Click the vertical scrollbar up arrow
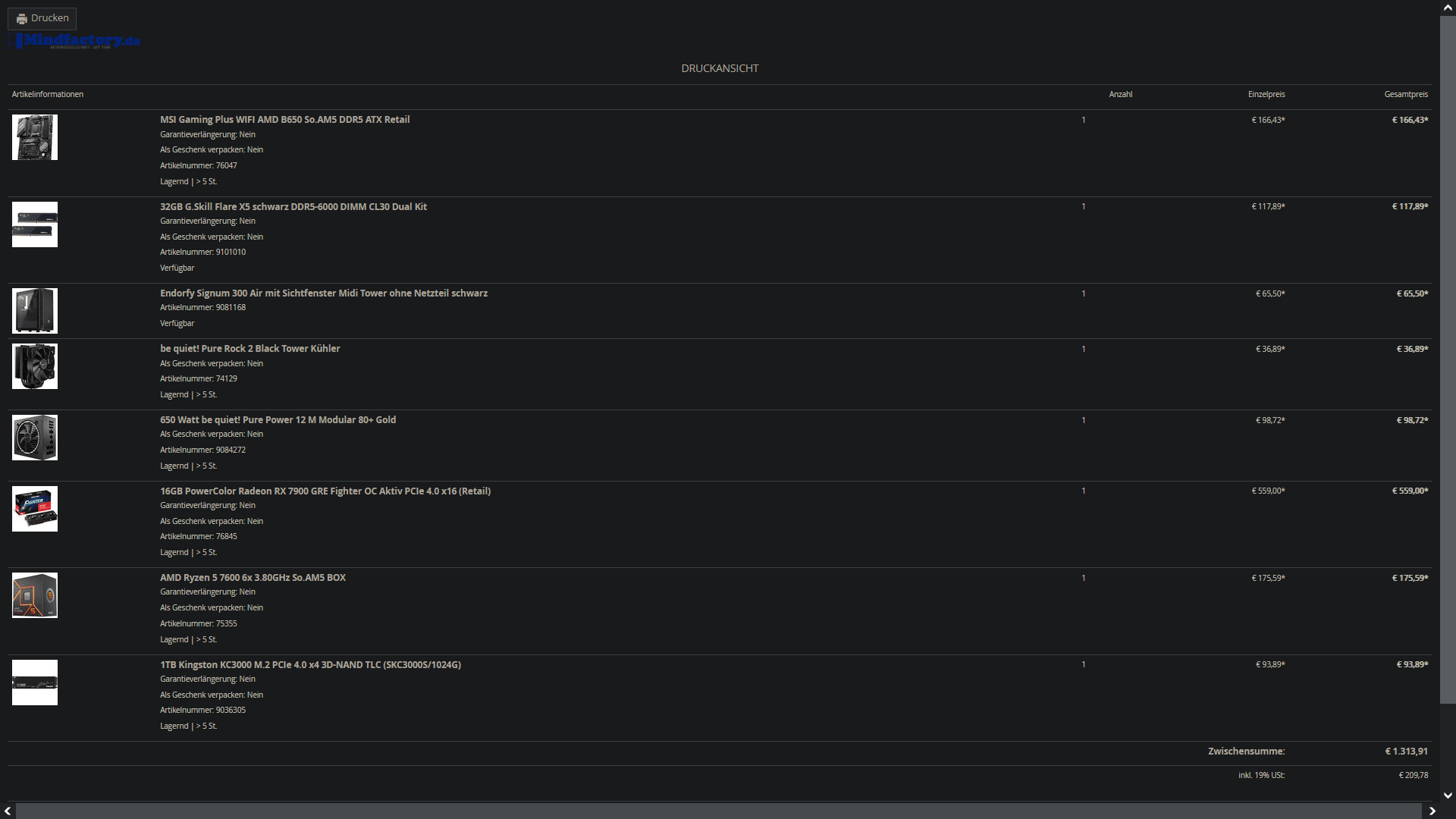 [1448, 8]
